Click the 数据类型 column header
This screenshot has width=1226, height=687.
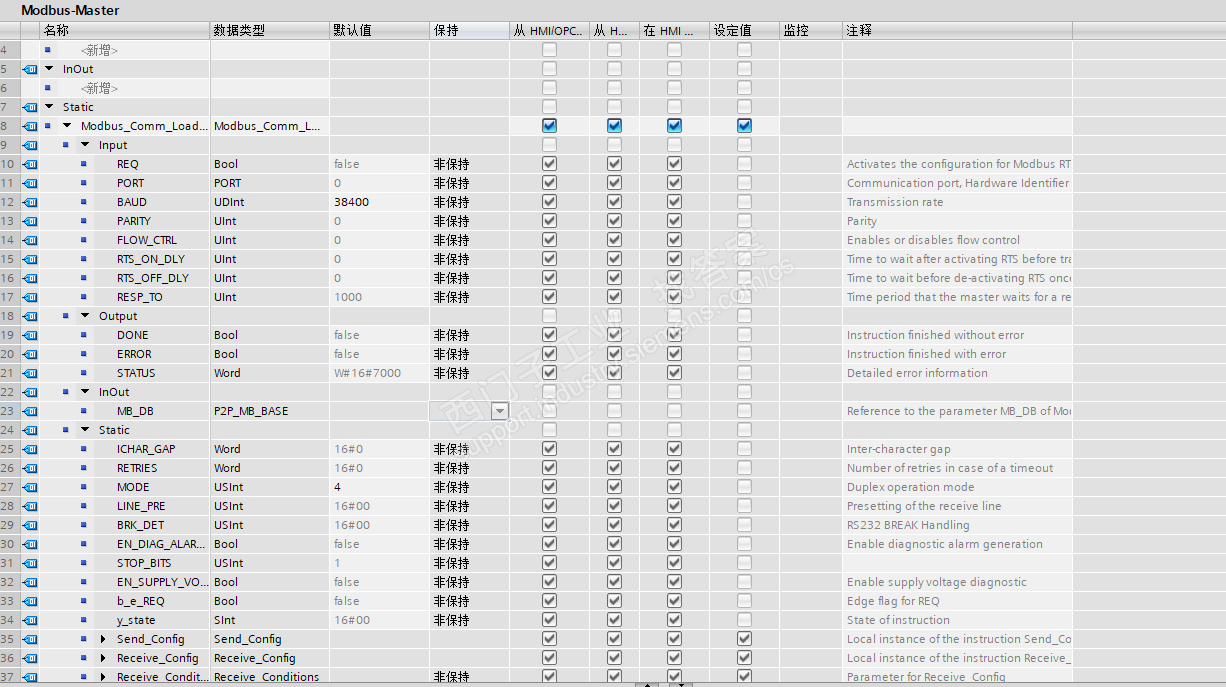tap(269, 31)
